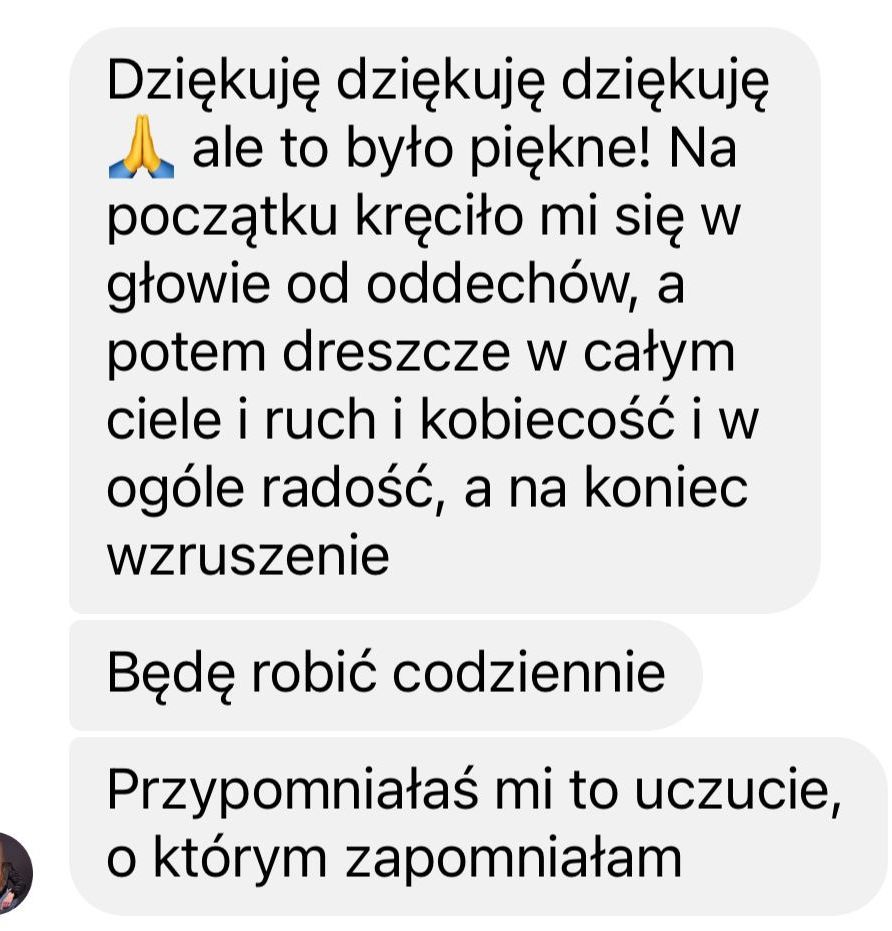Click the word 'codziennie' in the middle bubble
The image size is (892, 931).
tap(529, 673)
